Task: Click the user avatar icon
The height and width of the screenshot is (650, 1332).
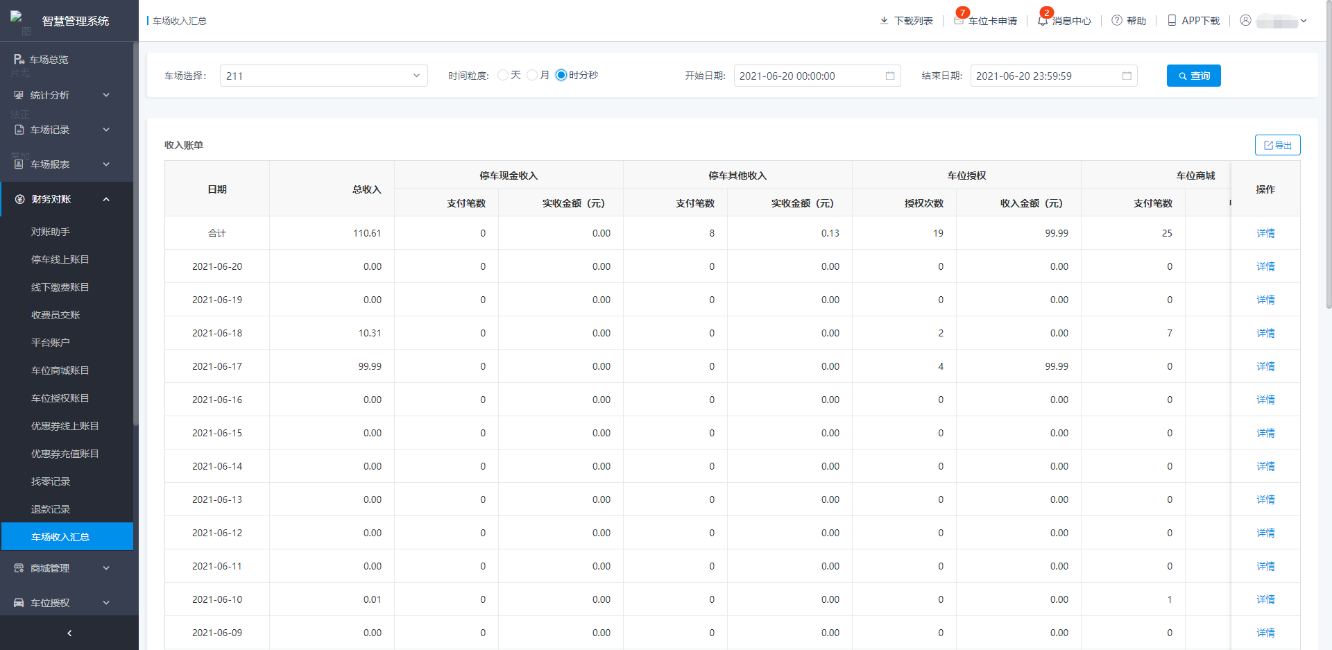Action: pos(1245,21)
